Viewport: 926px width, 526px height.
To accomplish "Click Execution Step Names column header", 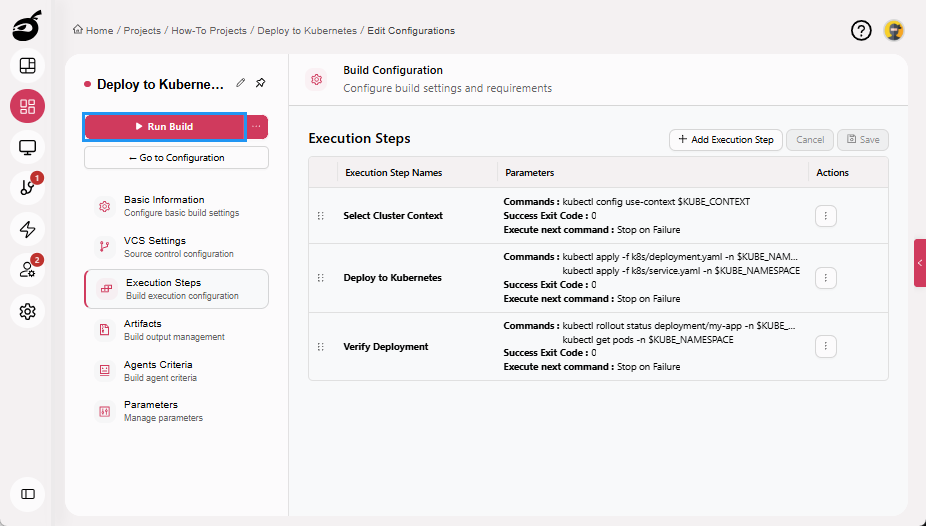I will (x=393, y=173).
